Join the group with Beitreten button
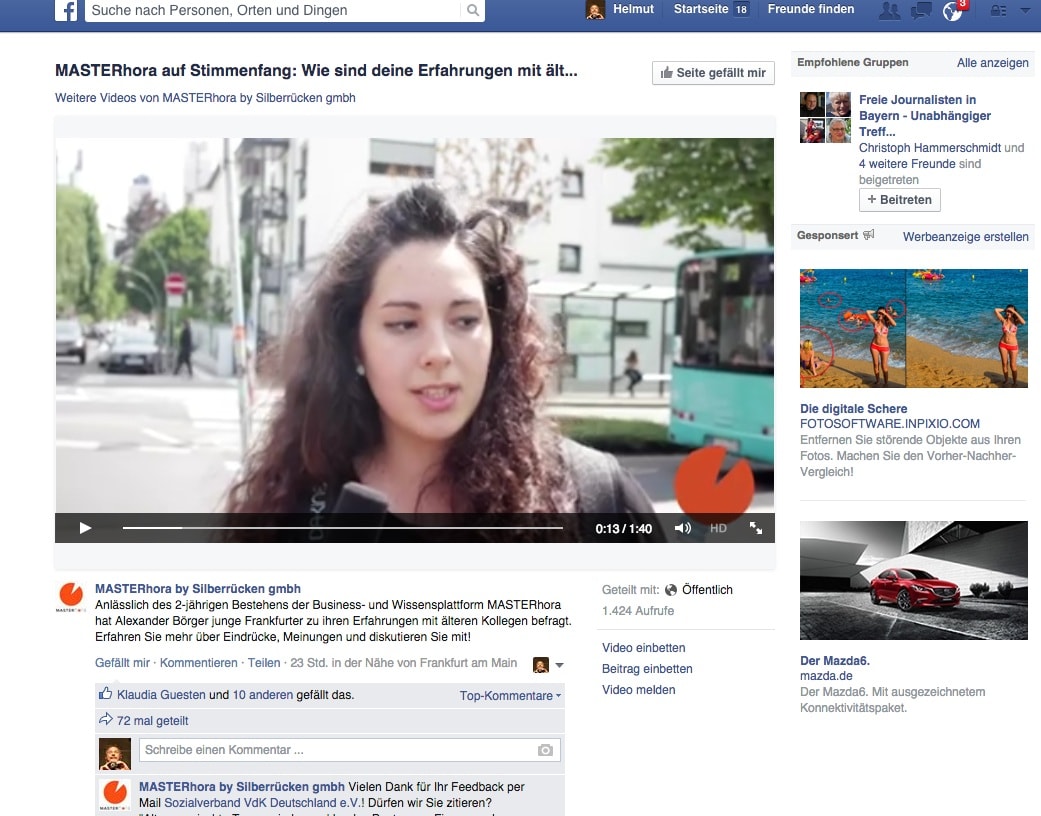Image resolution: width=1041 pixels, height=816 pixels. pos(899,200)
